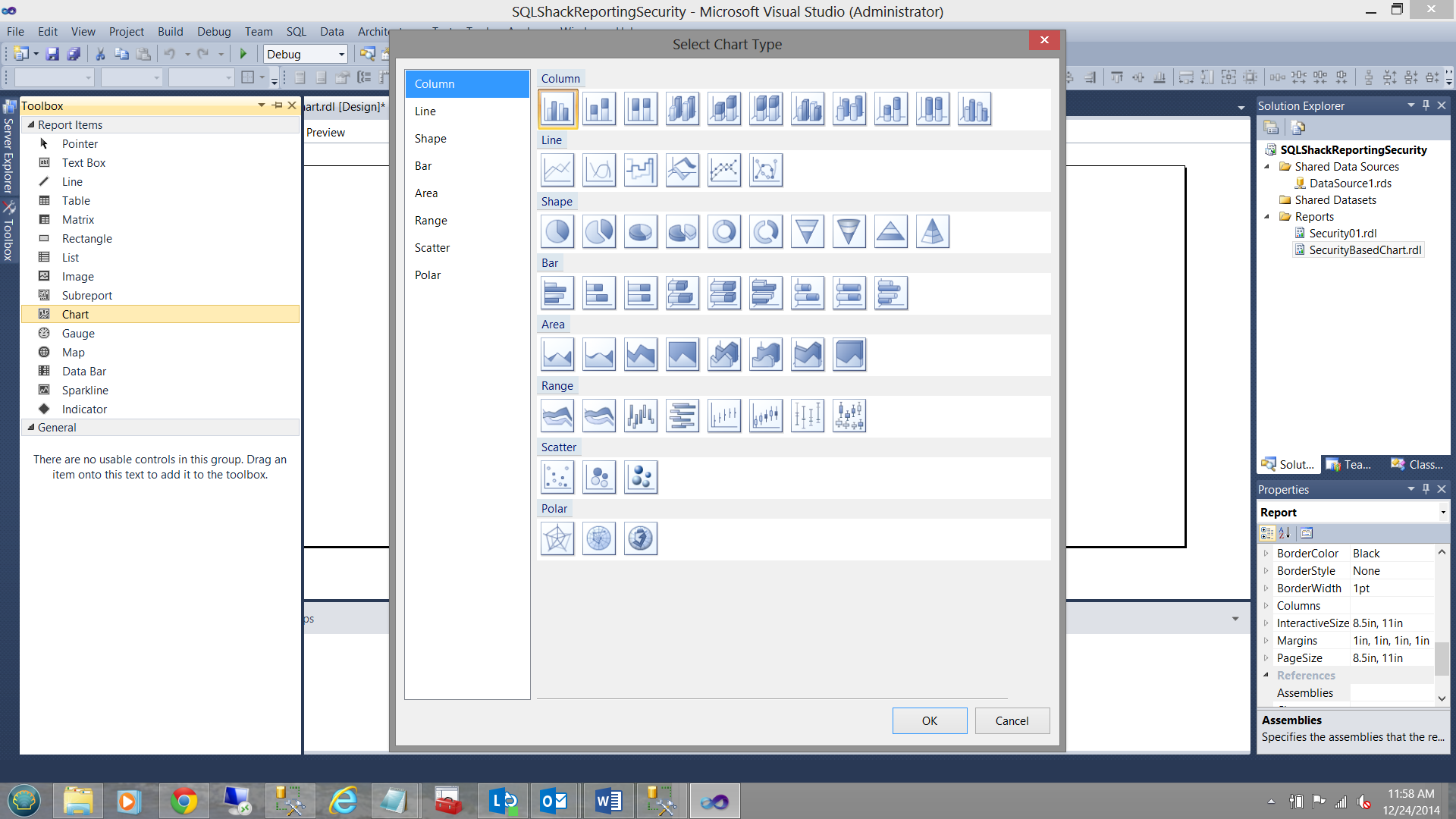This screenshot has width=1456, height=819.
Task: Switch to the Preview tab
Action: coord(325,132)
